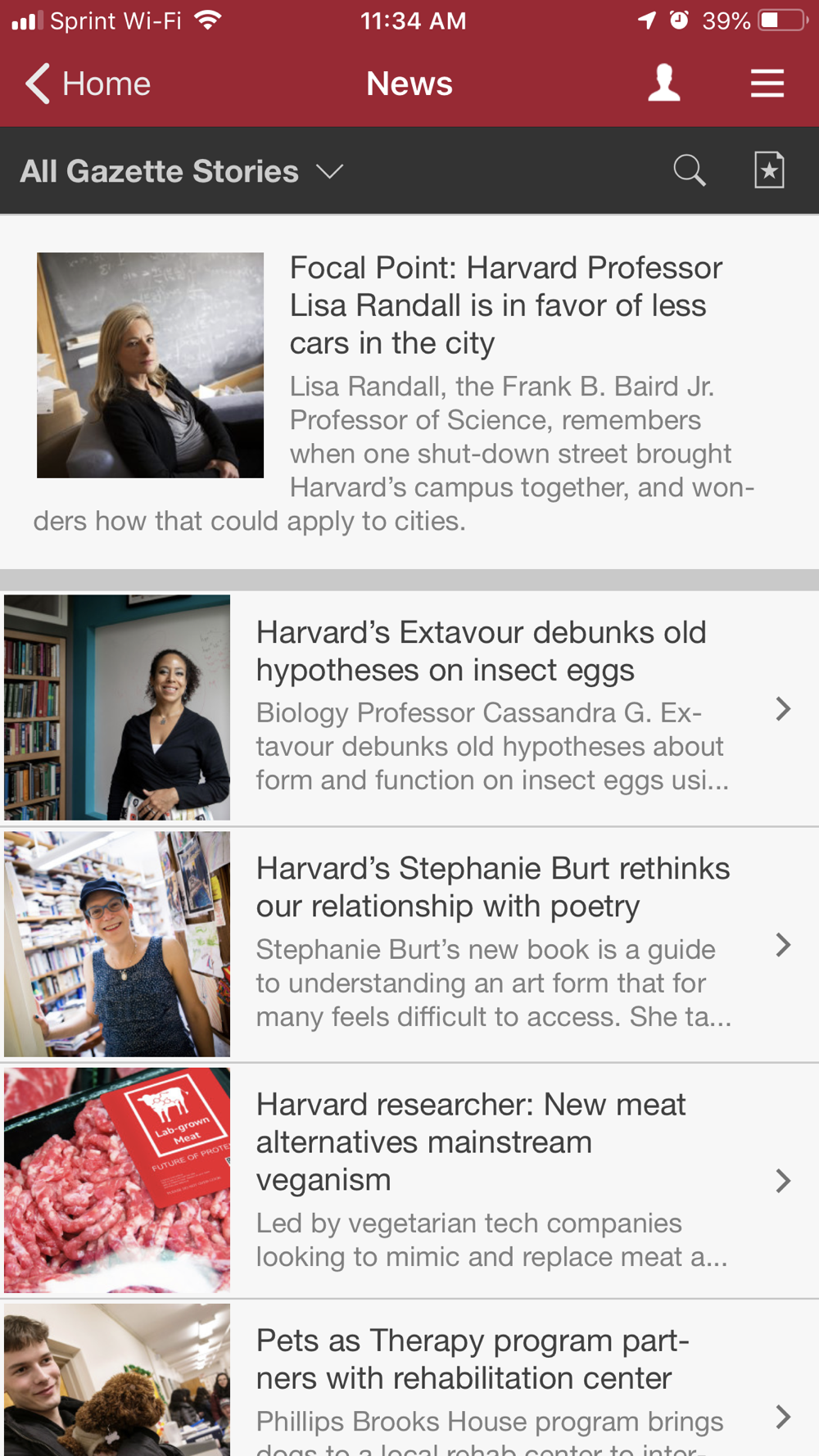Tap the Stephanie Burt photo thumbnail
The image size is (819, 1456).
117,944
